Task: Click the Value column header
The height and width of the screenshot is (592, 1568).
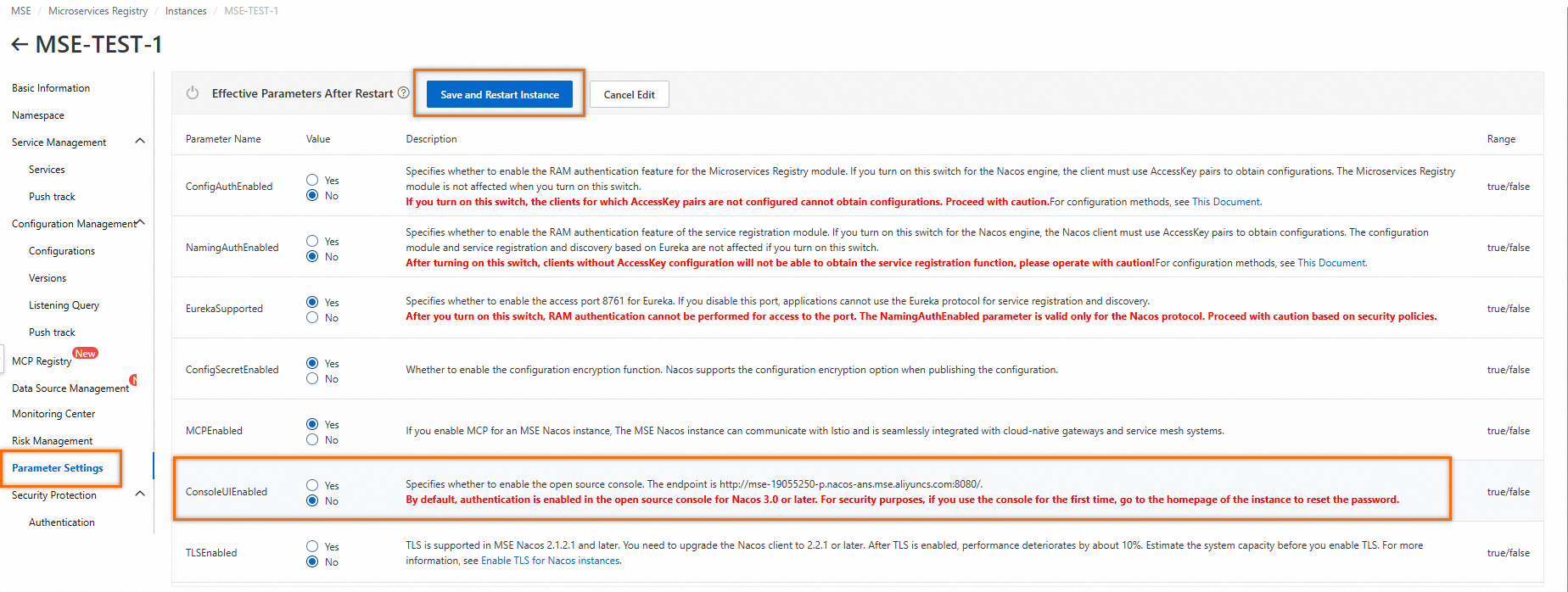Action: click(318, 139)
